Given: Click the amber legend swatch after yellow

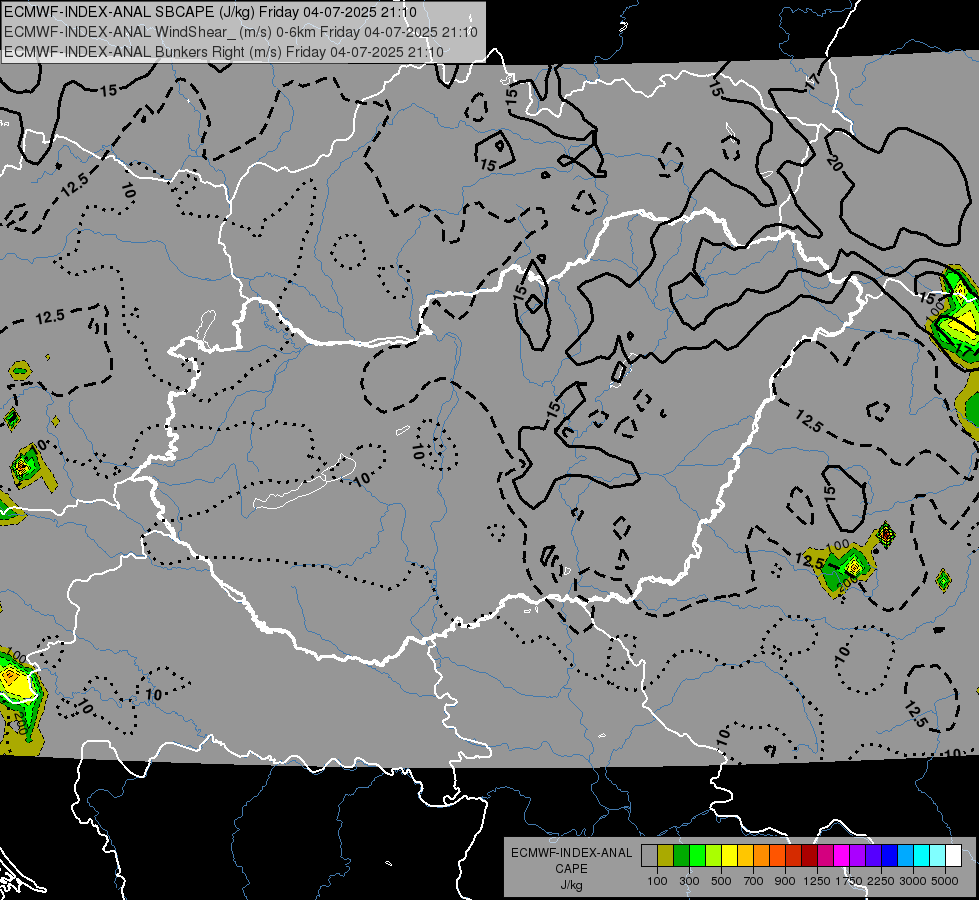Looking at the screenshot, I should click(745, 856).
